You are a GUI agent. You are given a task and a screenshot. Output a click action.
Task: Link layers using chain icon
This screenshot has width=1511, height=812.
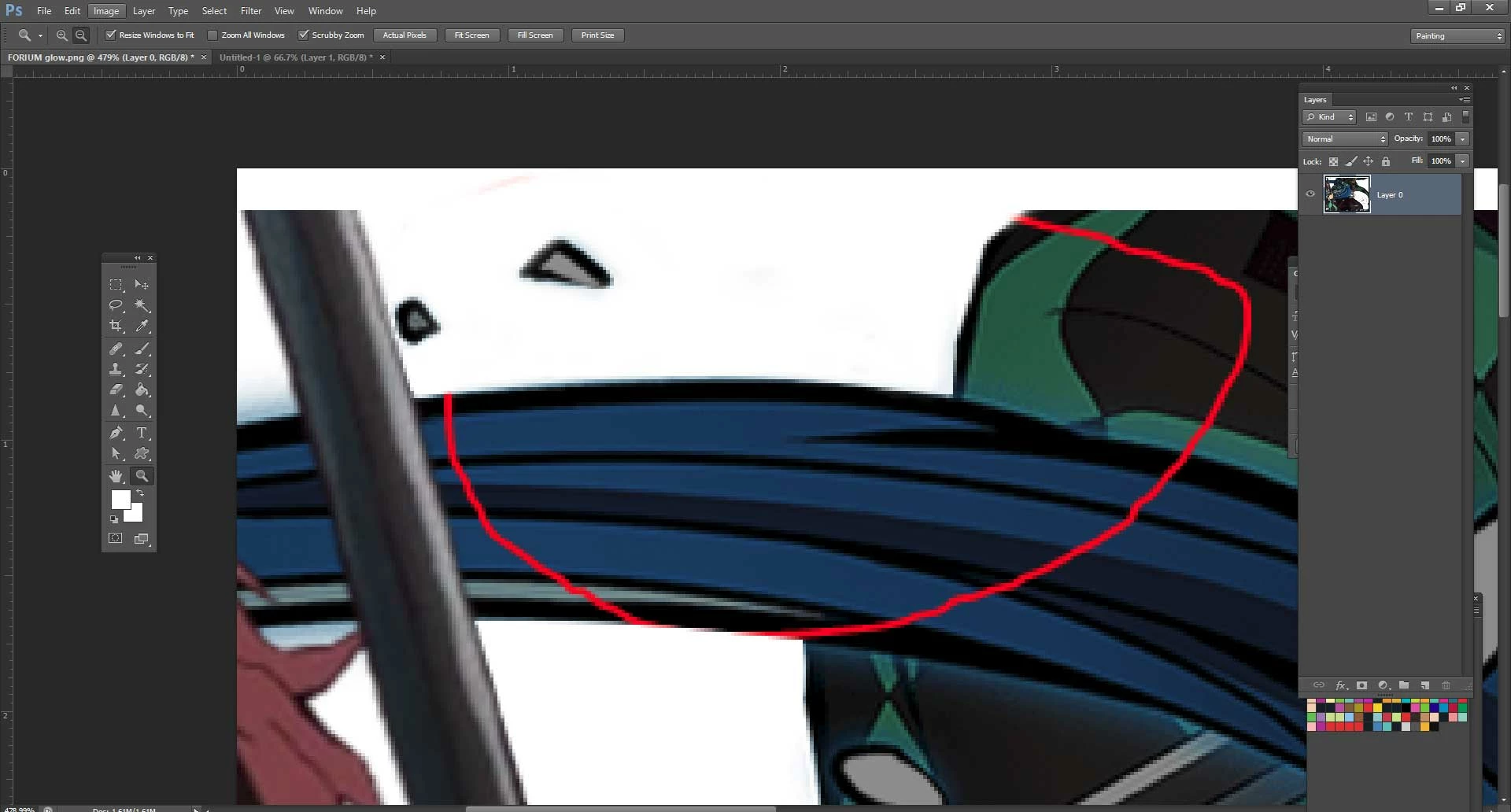[x=1319, y=685]
